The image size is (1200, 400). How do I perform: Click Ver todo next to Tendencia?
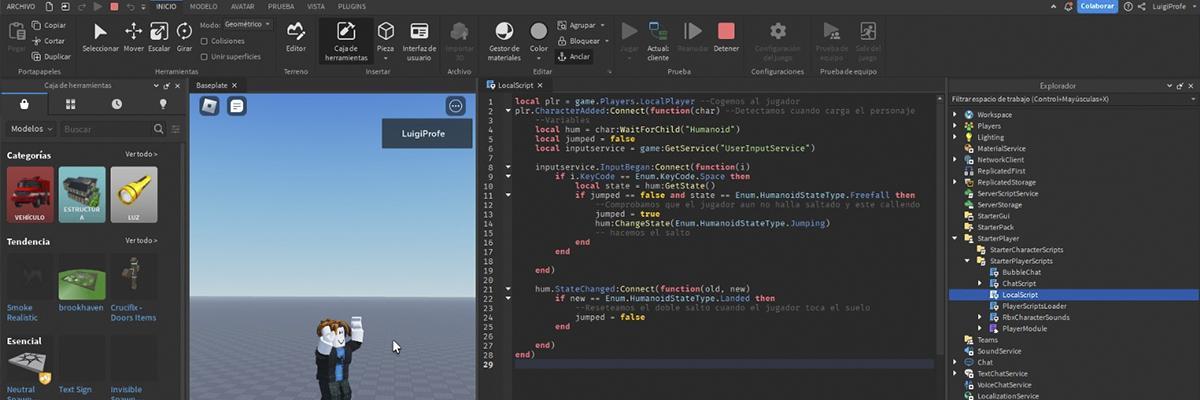[141, 241]
